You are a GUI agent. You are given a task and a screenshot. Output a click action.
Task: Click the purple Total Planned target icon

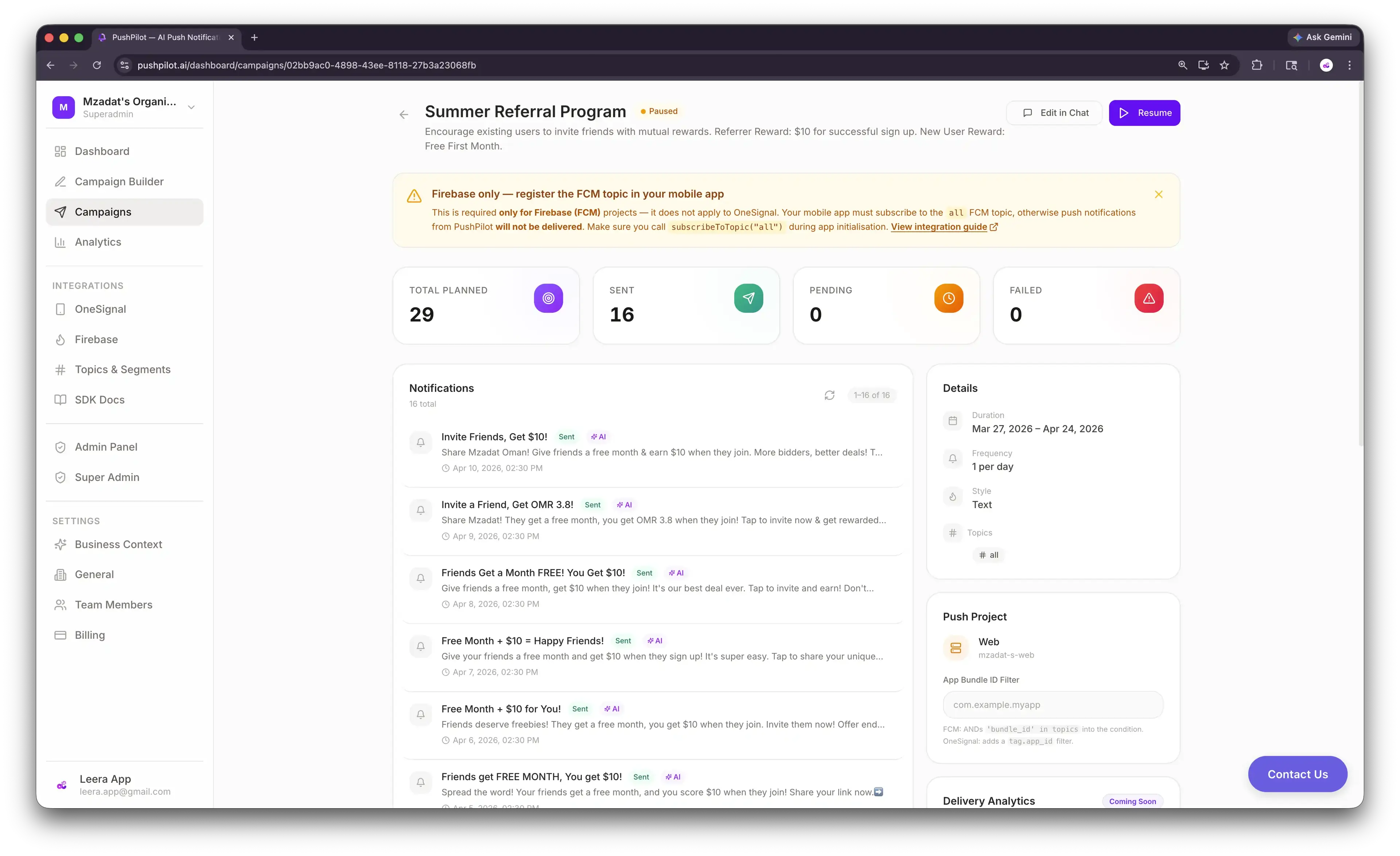[x=548, y=298]
